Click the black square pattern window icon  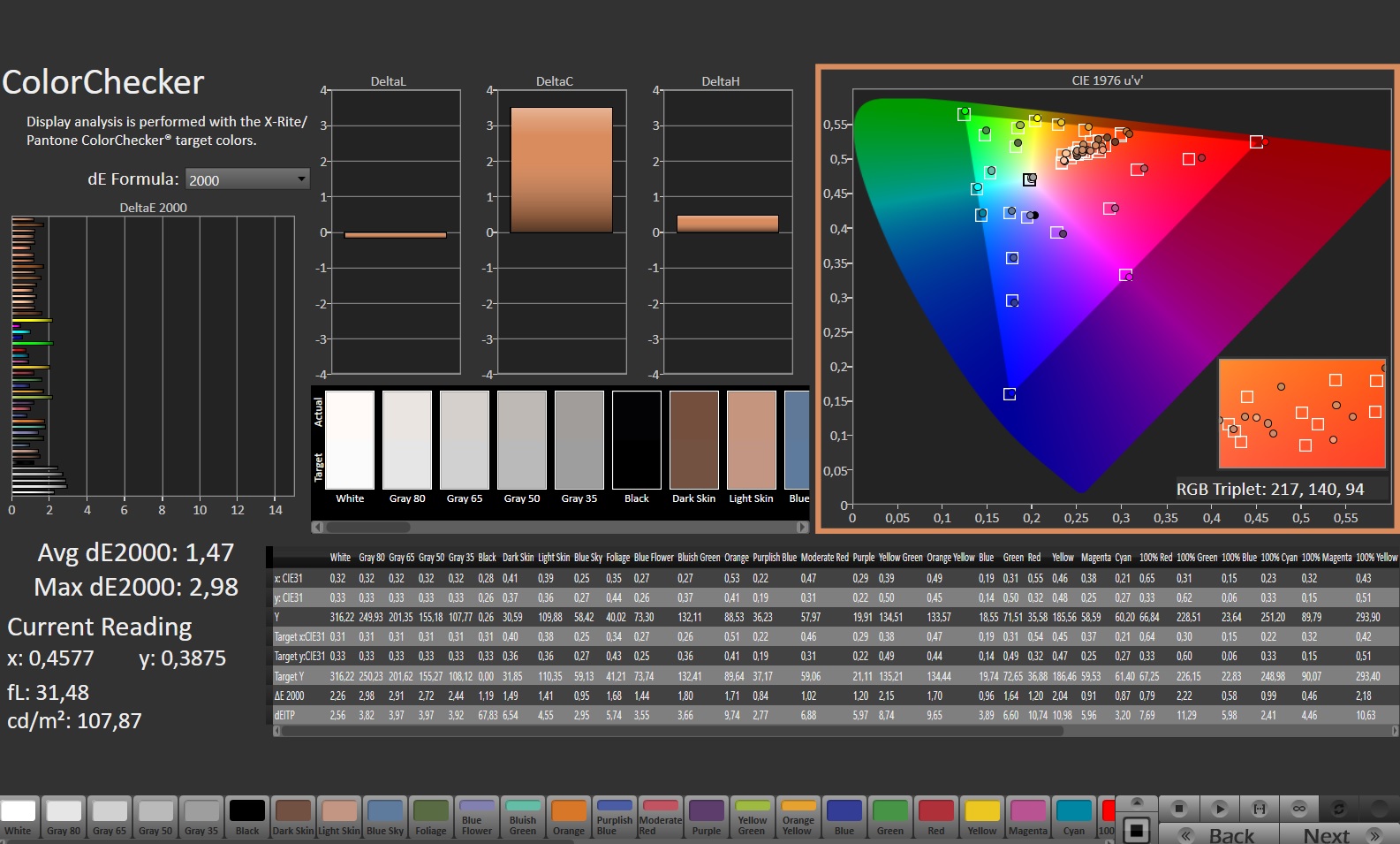[1137, 830]
